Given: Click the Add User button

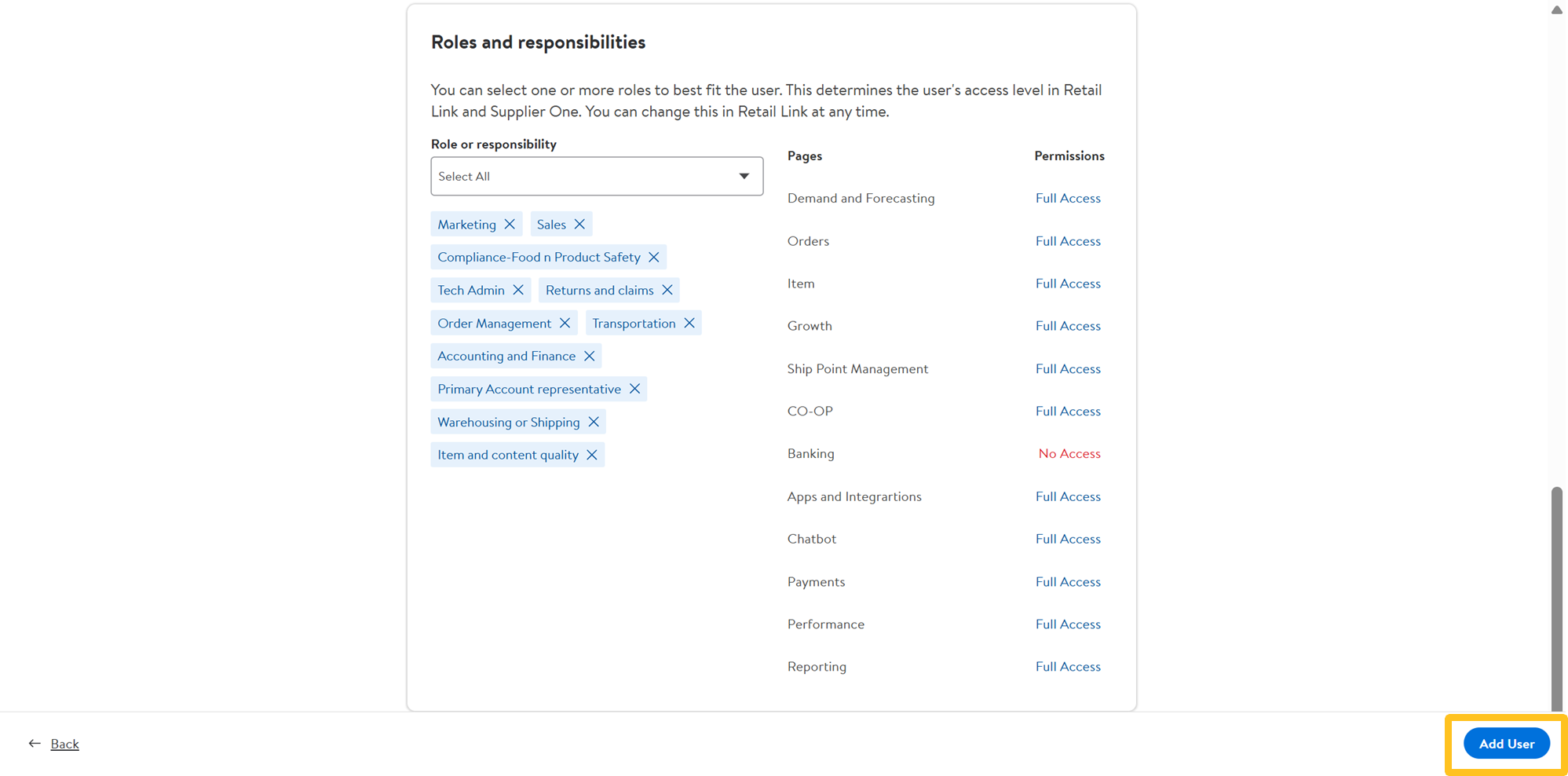Looking at the screenshot, I should tap(1505, 744).
